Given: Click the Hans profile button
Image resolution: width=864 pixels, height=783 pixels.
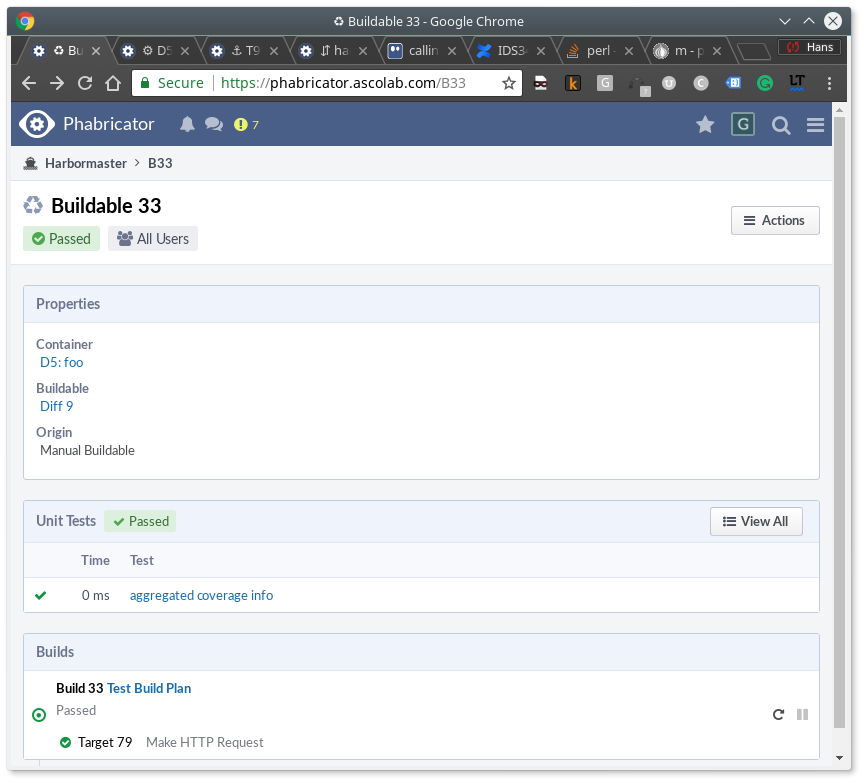Looking at the screenshot, I should click(809, 47).
